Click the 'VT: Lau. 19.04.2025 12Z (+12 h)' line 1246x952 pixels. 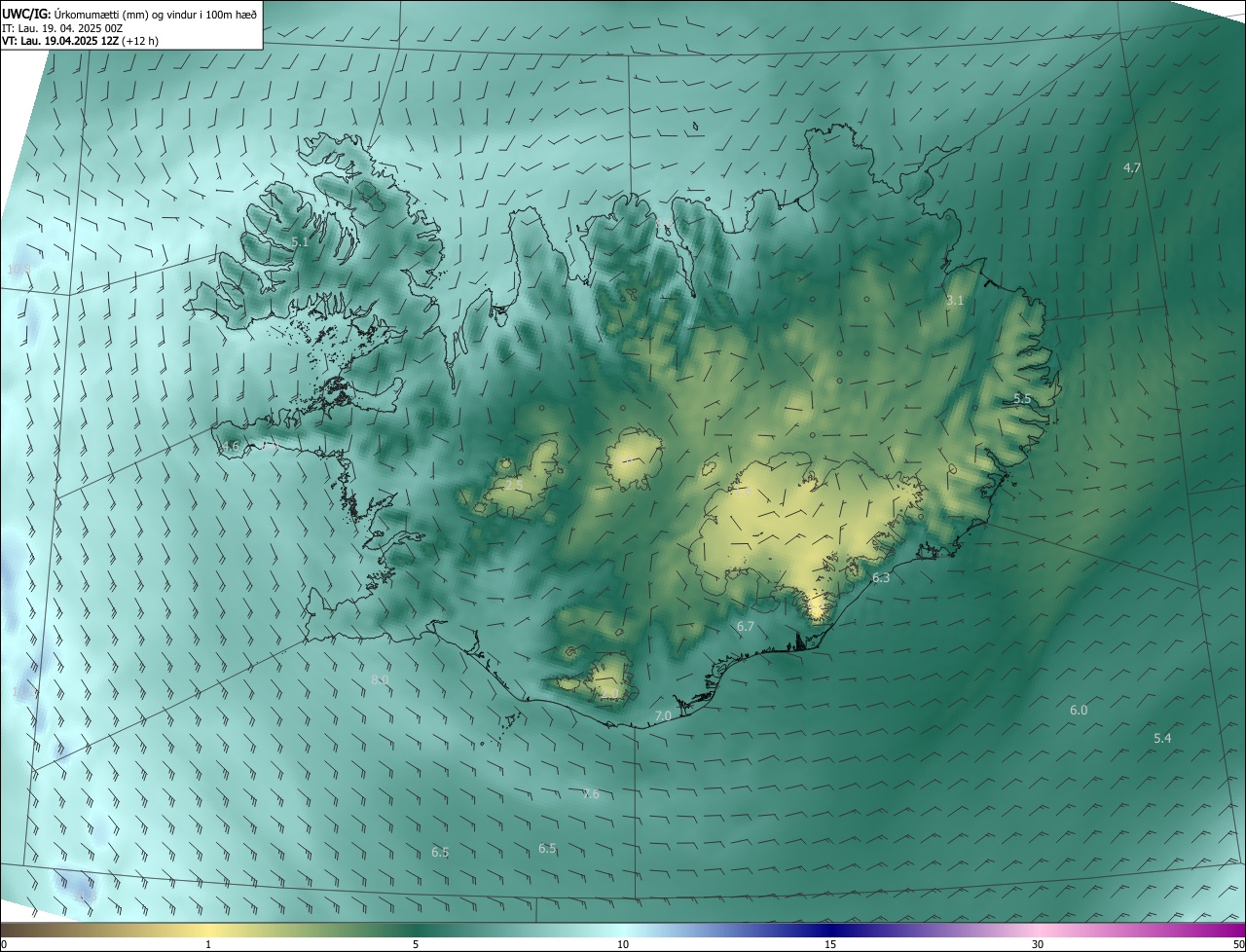pyautogui.click(x=82, y=42)
